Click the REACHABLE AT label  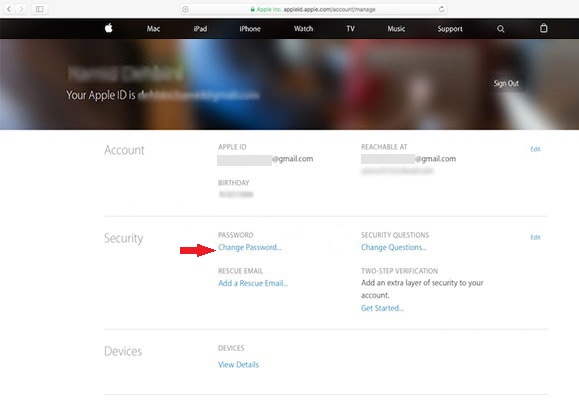(x=384, y=147)
